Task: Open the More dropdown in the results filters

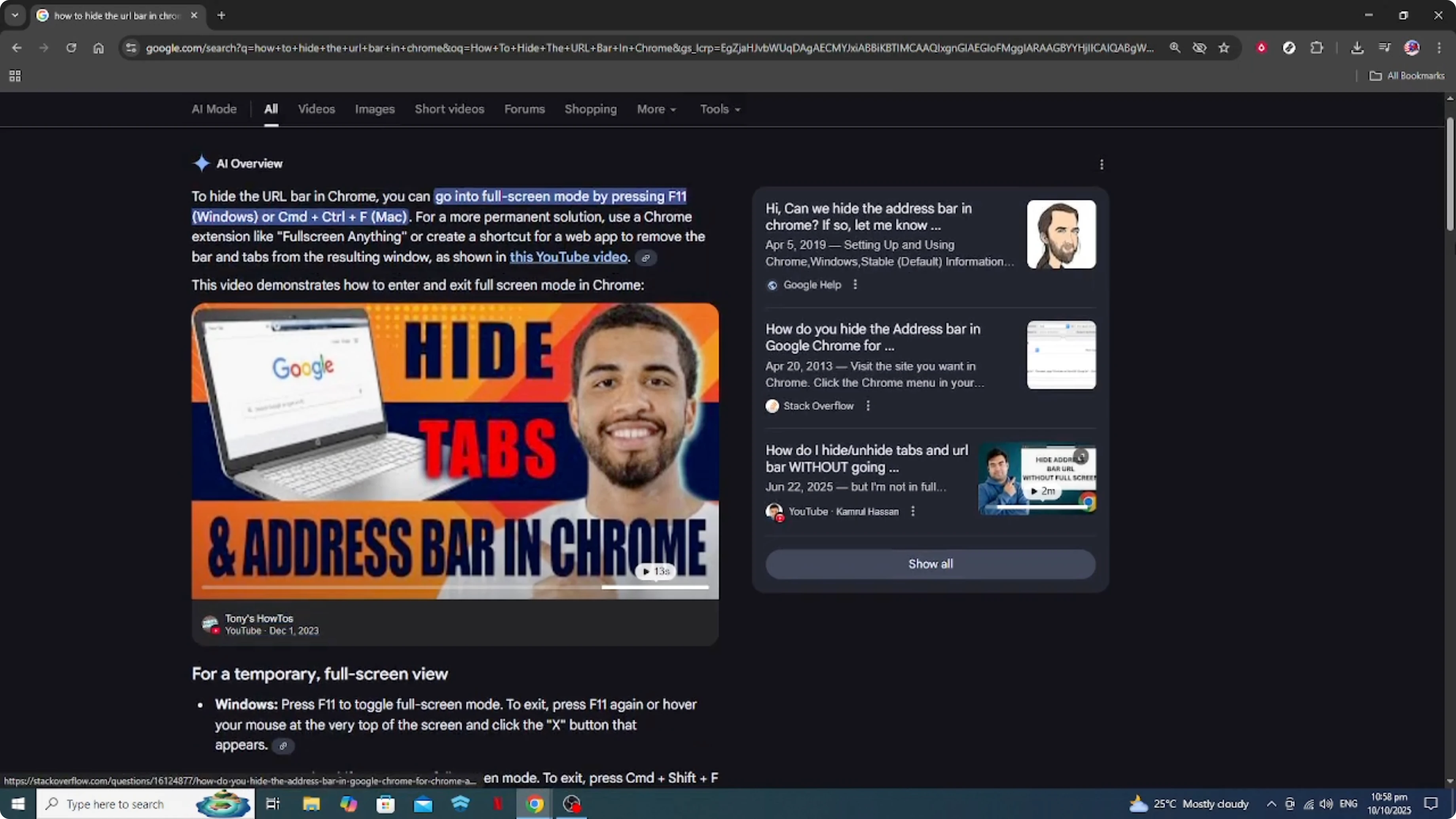Action: pyautogui.click(x=656, y=109)
